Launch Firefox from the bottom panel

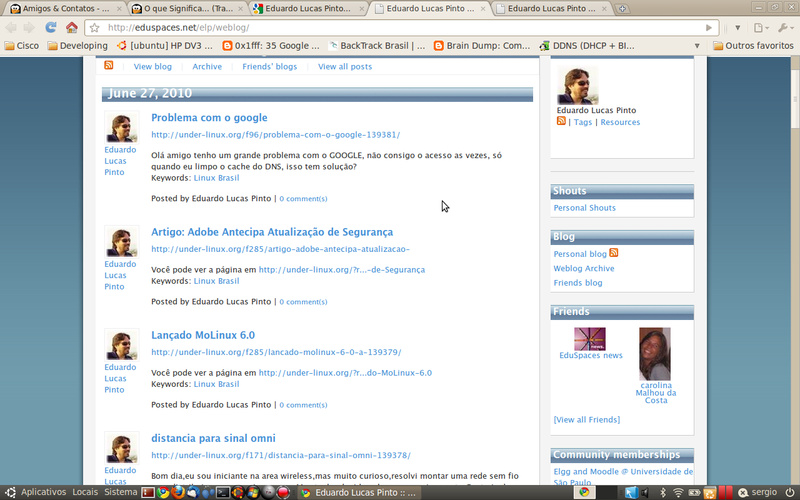[x=178, y=492]
